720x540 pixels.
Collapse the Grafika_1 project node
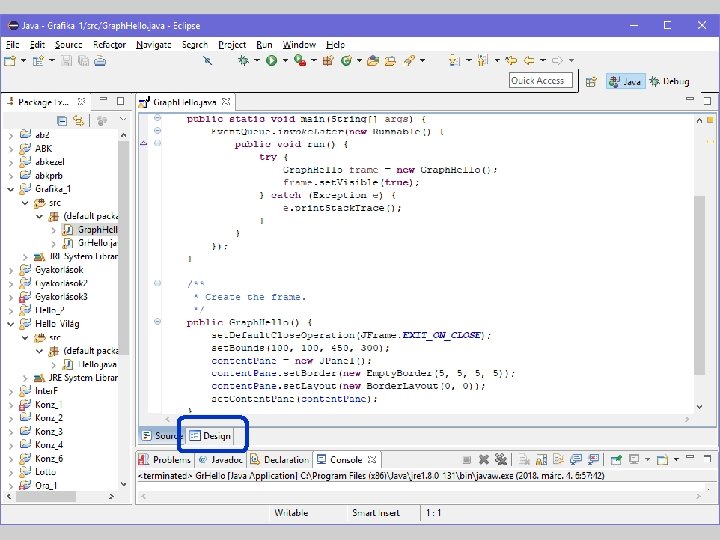[x=11, y=189]
